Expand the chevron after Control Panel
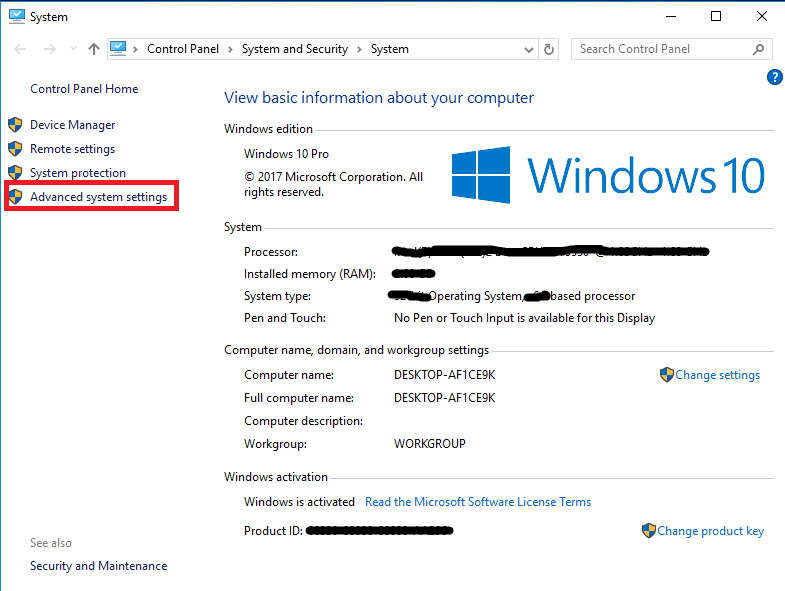785x591 pixels. coord(230,49)
